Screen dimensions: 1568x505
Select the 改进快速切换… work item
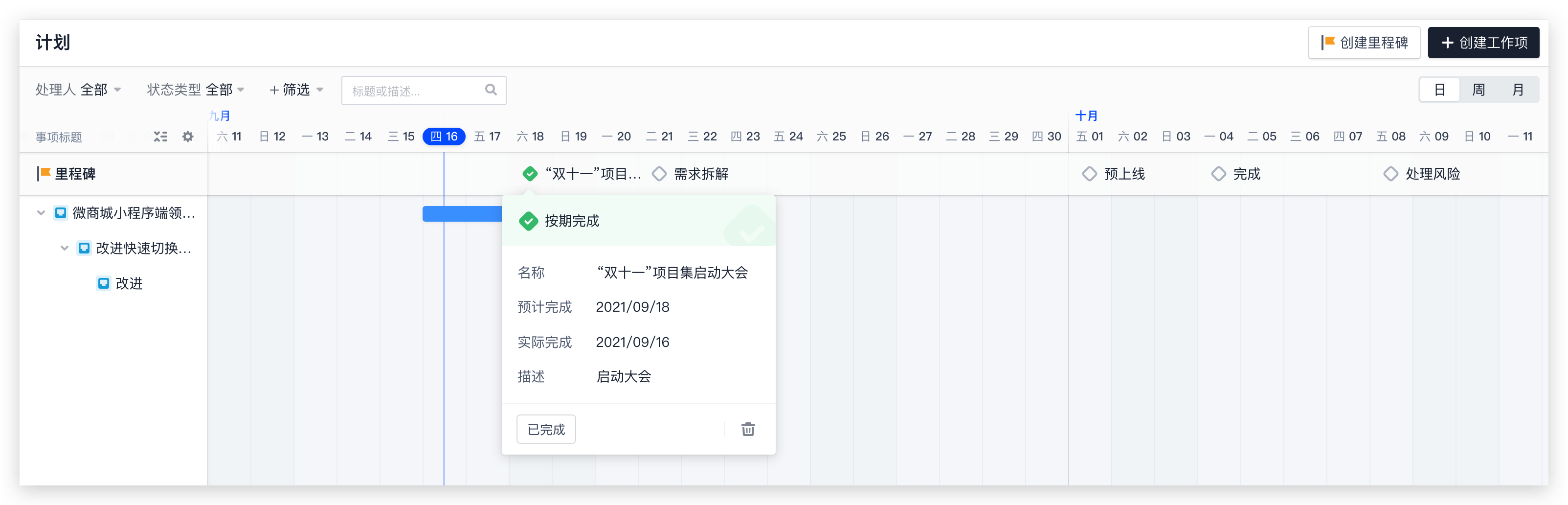144,248
